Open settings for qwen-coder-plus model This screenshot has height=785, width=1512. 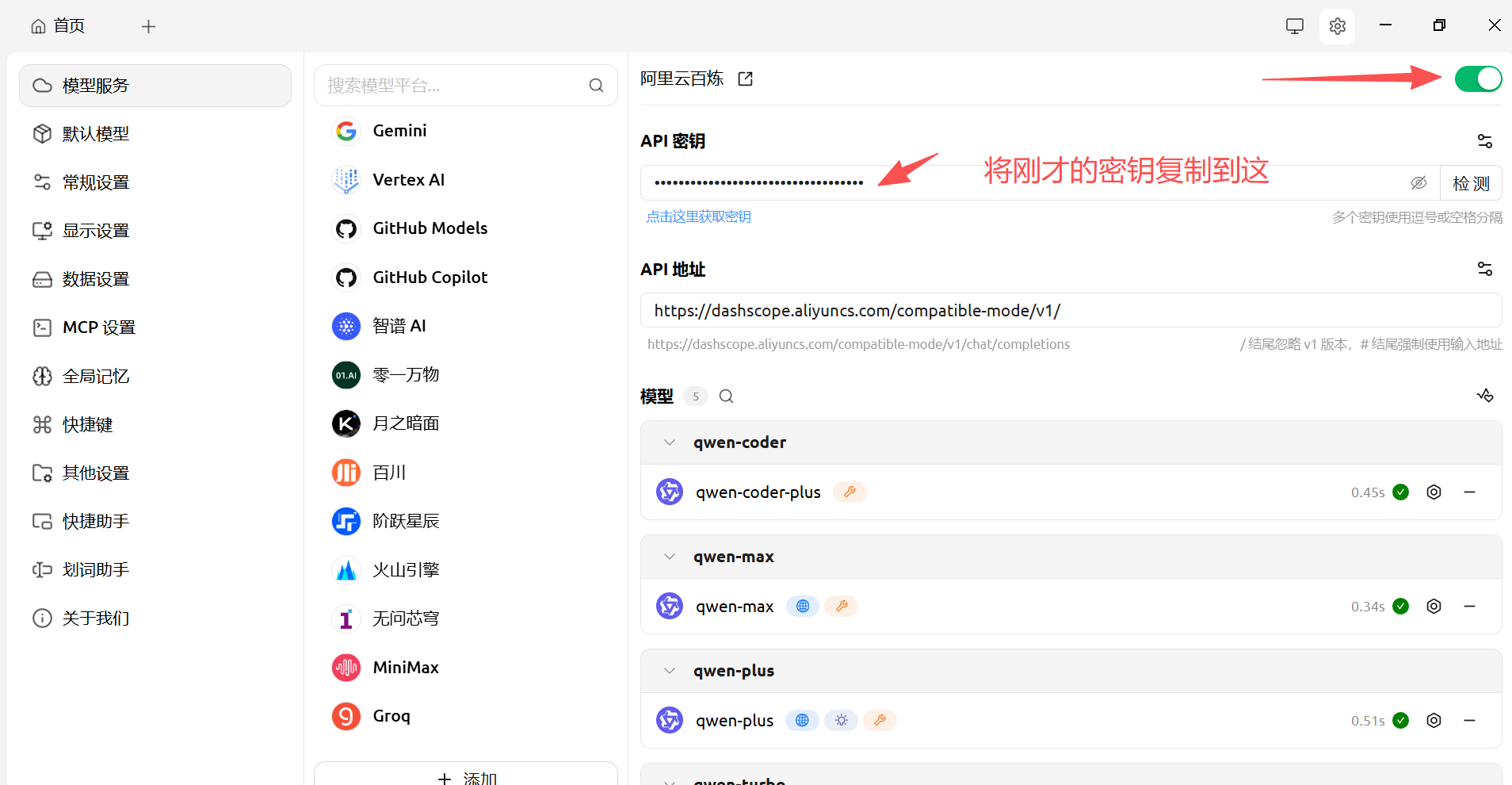click(1434, 492)
